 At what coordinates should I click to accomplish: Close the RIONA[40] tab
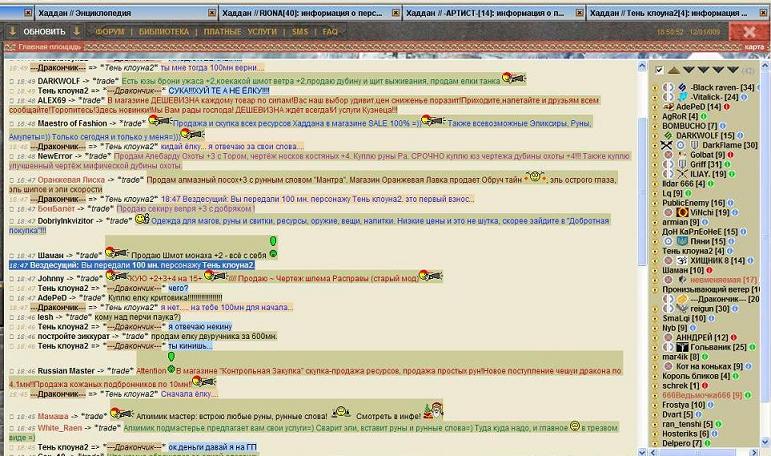(x=396, y=13)
